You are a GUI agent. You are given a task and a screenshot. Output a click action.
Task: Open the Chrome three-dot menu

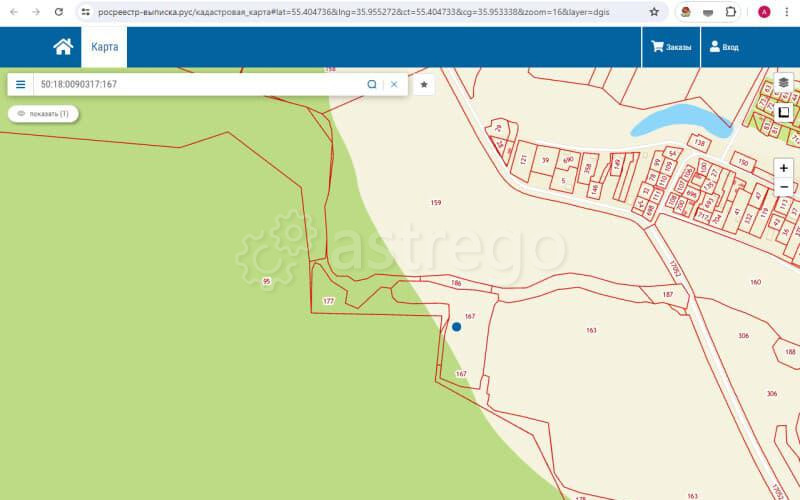[787, 12]
